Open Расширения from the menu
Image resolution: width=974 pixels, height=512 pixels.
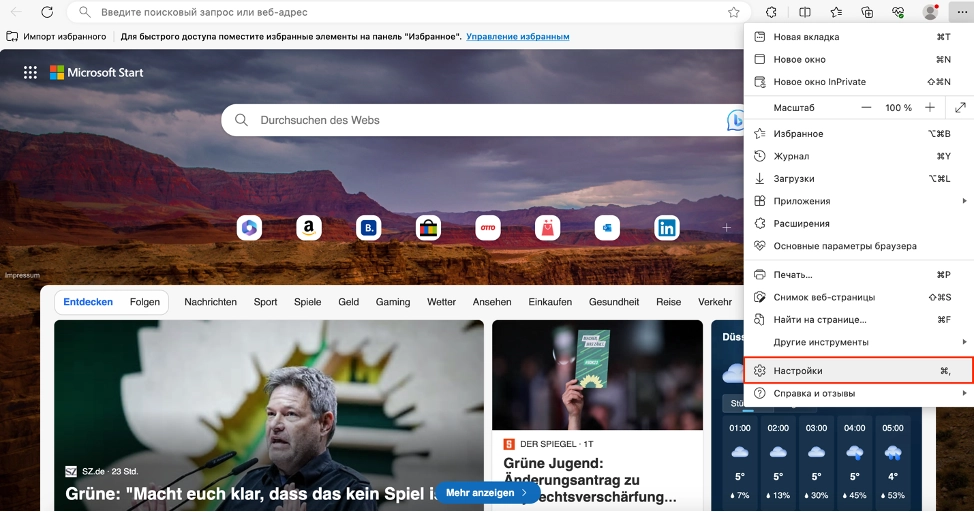coord(858,223)
